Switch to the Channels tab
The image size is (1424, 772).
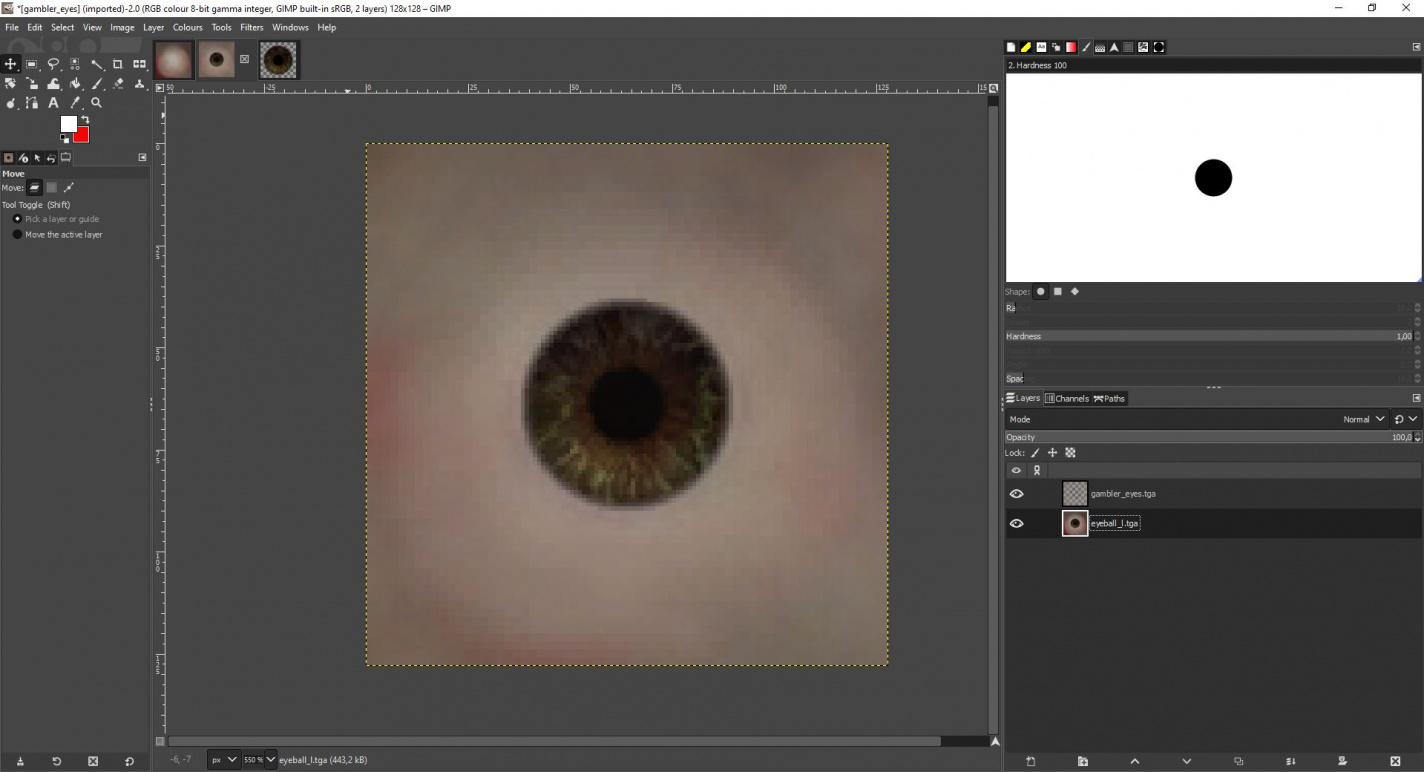click(1066, 399)
